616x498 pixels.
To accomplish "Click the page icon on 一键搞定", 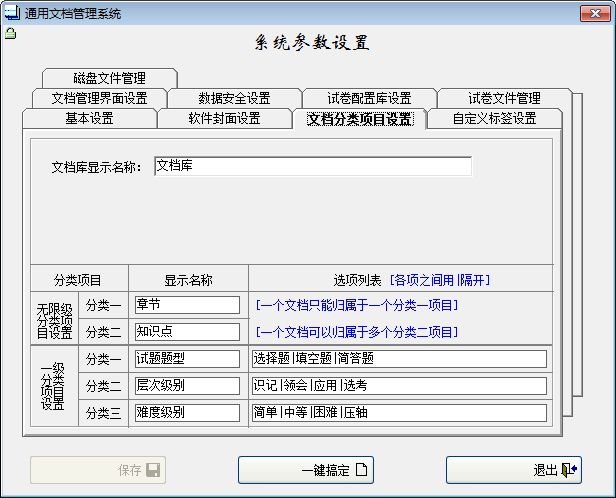I will coord(361,470).
